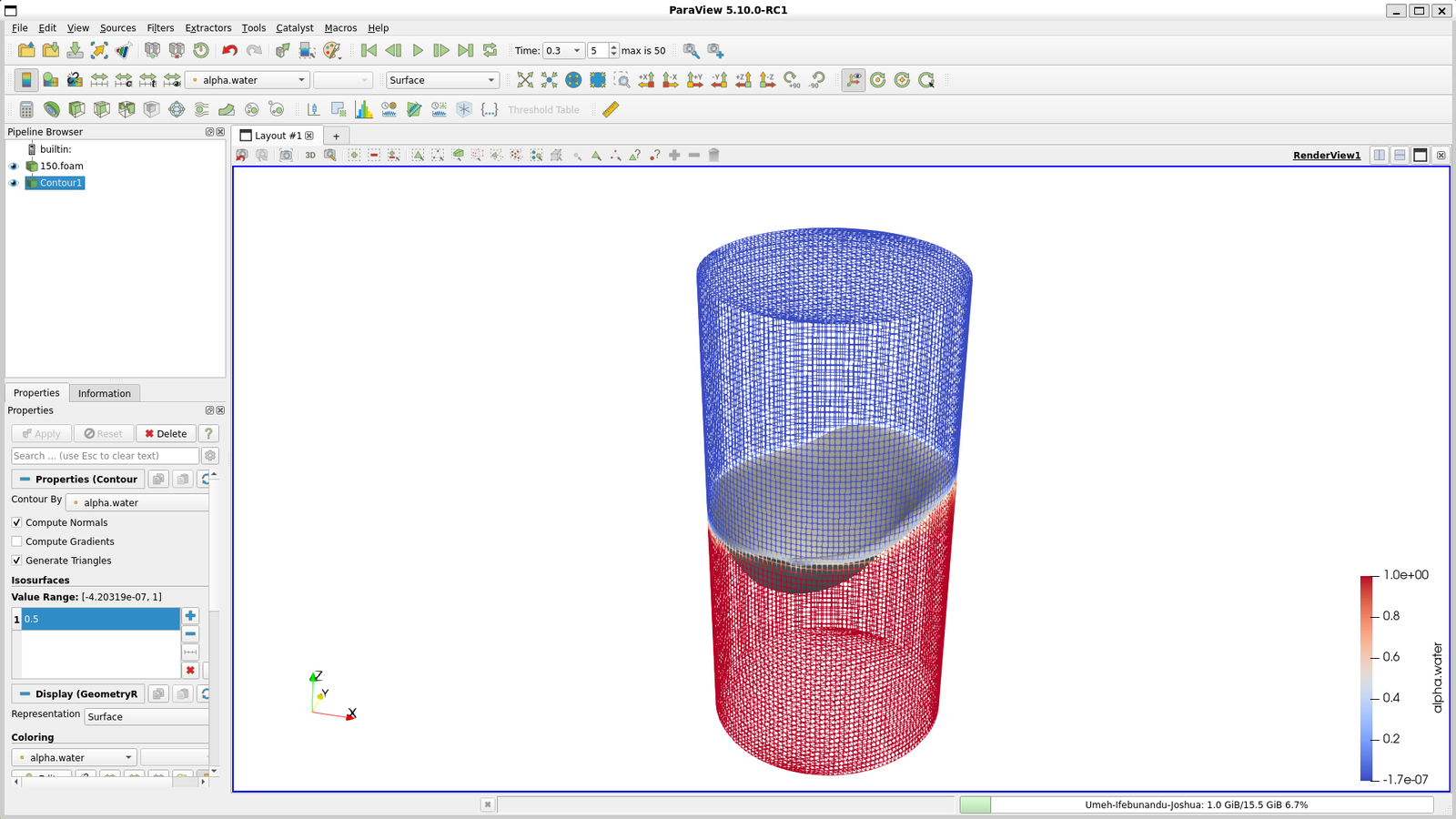
Task: Hide 150.foam using its eye icon
Action: pyautogui.click(x=14, y=167)
